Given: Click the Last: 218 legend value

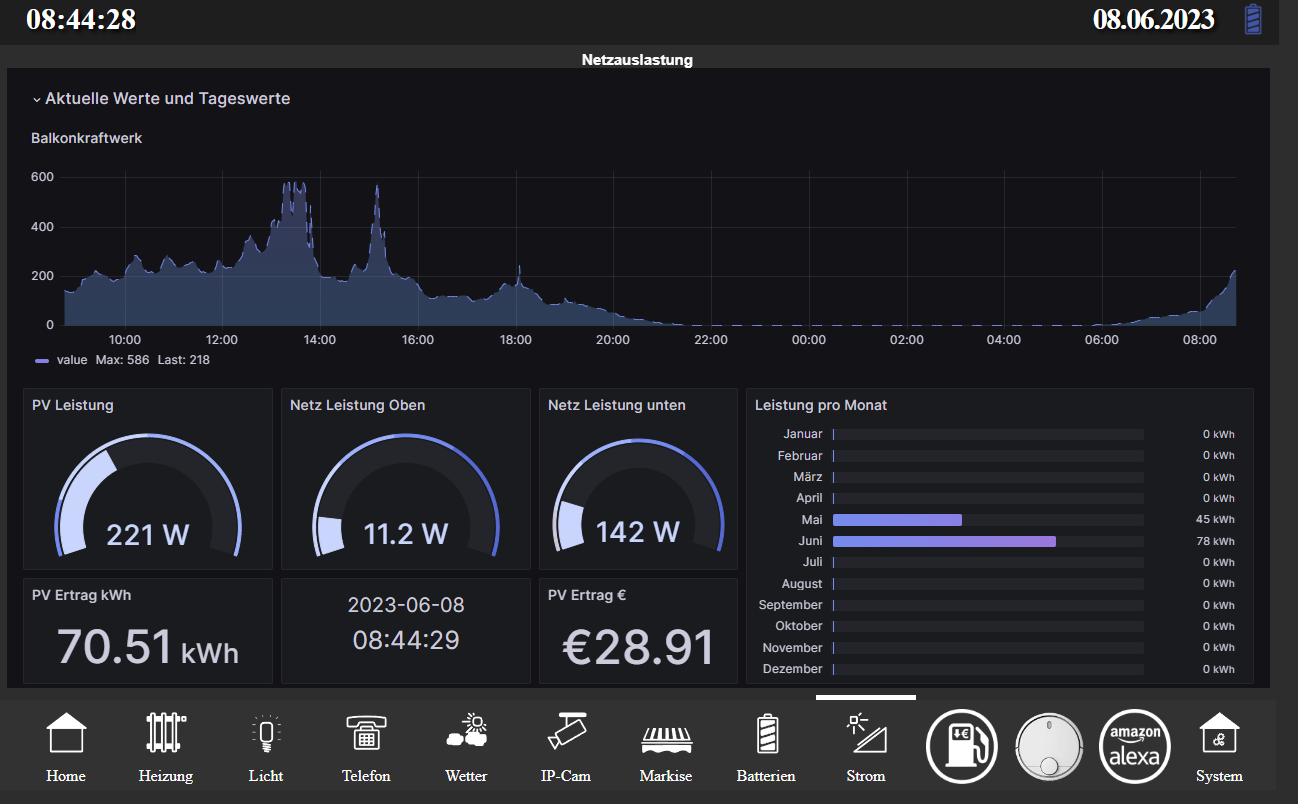Looking at the screenshot, I should click(183, 360).
